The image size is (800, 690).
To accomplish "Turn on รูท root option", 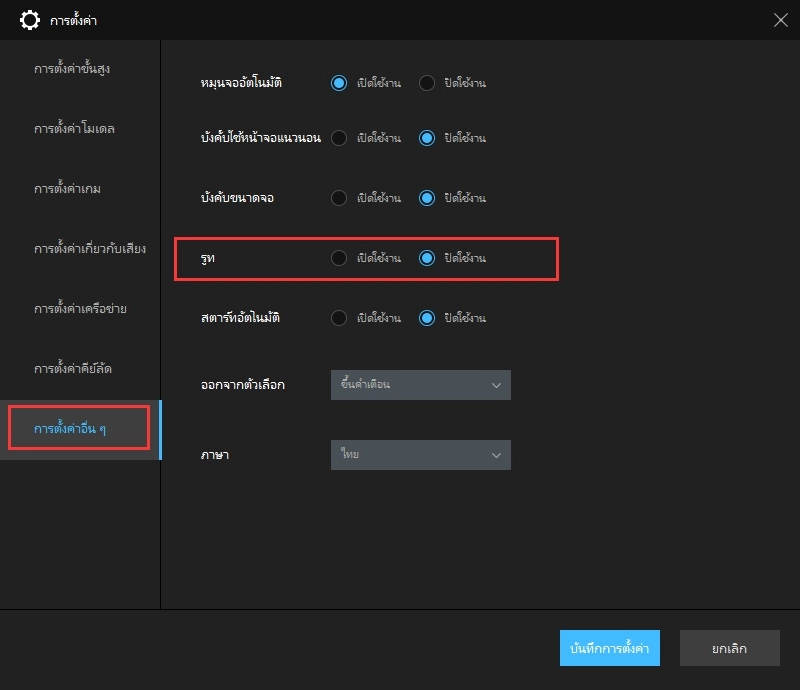I will tap(339, 258).
